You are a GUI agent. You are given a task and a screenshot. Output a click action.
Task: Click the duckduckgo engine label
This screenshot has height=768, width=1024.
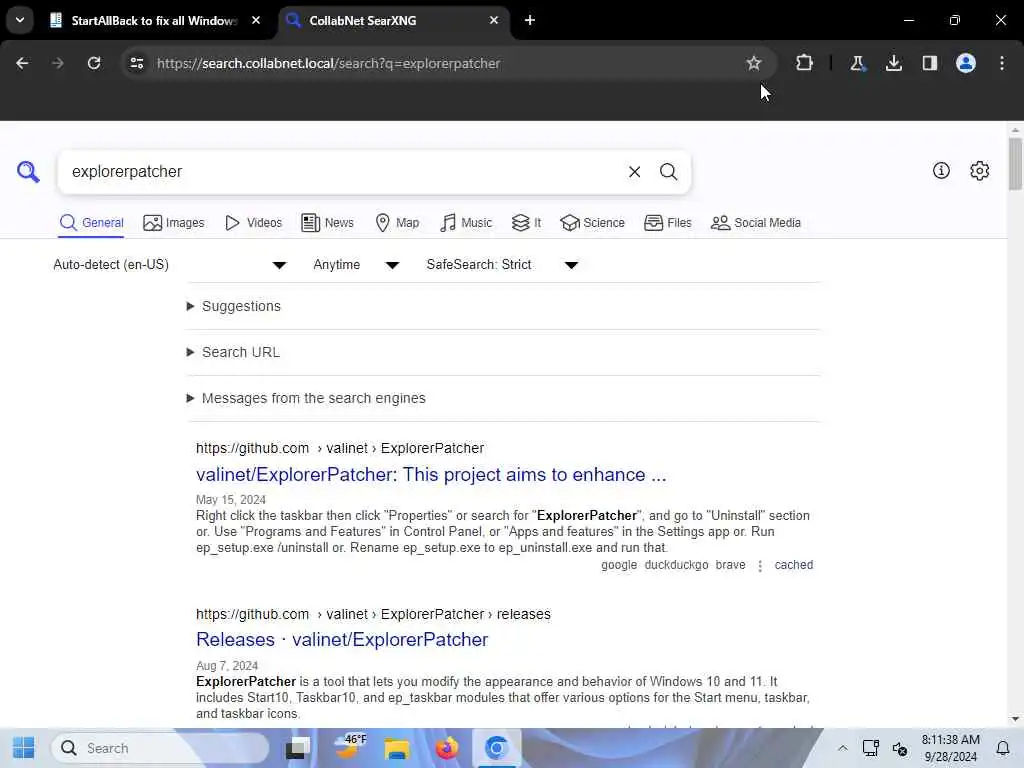coord(676,565)
